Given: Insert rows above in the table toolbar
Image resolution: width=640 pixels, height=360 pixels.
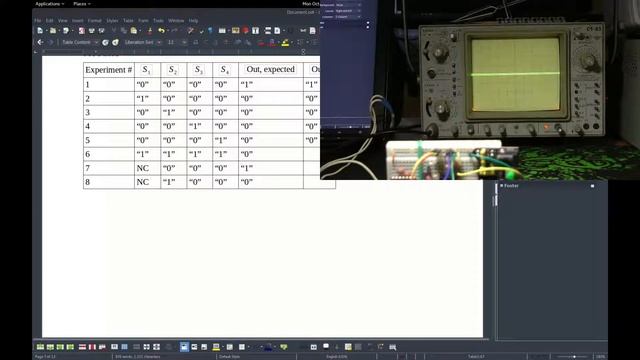Looking at the screenshot, I should click(40, 347).
